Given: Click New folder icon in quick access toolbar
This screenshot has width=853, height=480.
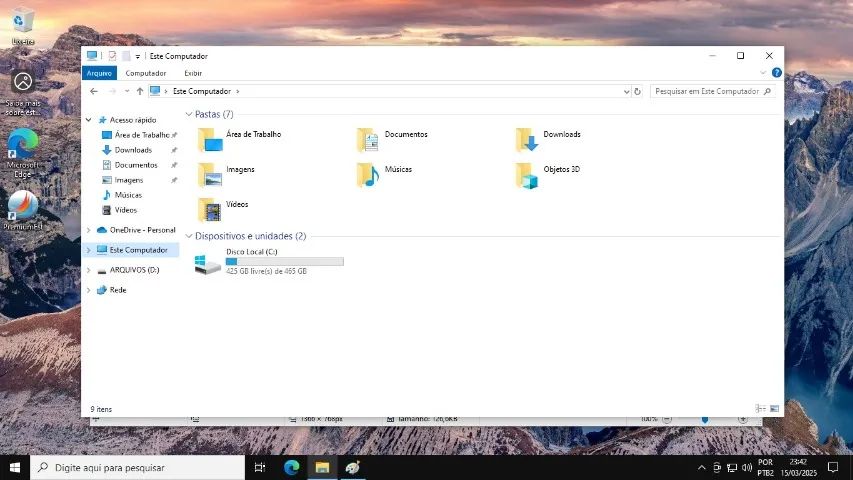Looking at the screenshot, I should pos(126,56).
